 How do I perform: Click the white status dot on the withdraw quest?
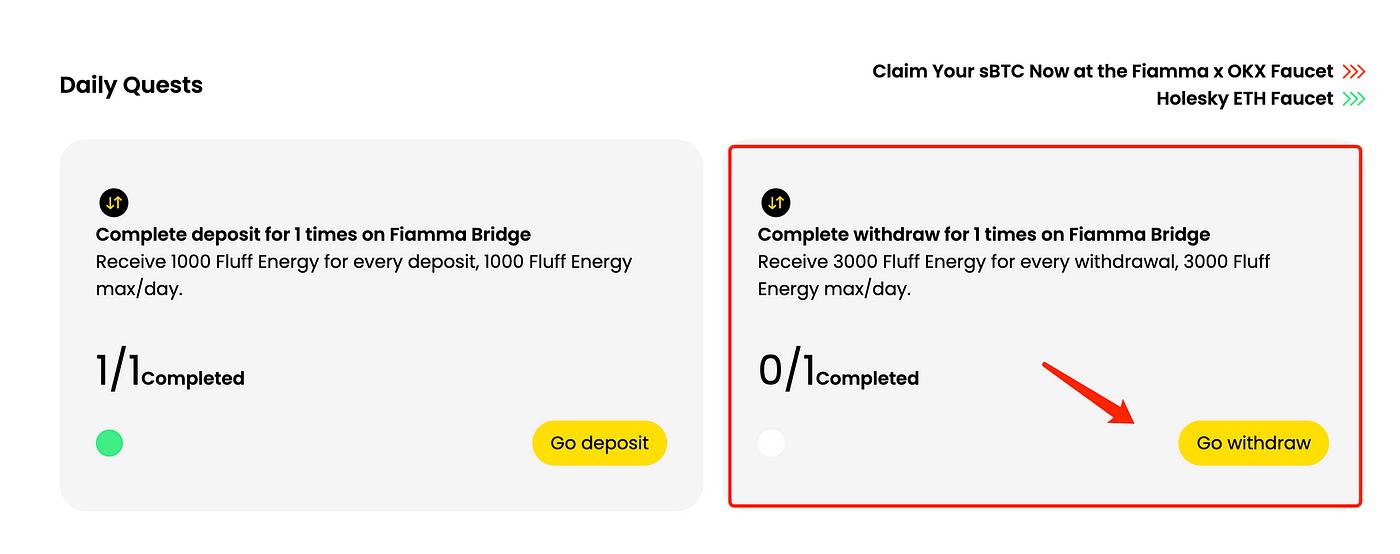771,443
